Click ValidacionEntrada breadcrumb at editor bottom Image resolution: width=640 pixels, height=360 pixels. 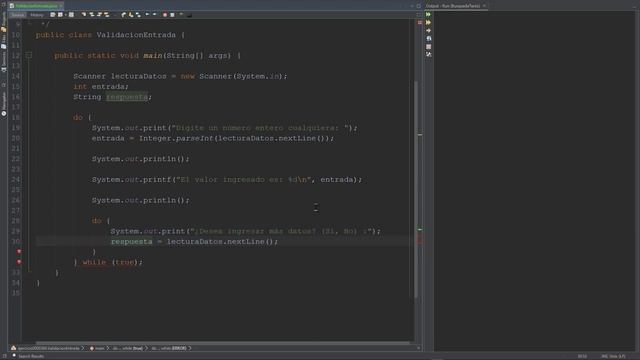click(x=48, y=348)
